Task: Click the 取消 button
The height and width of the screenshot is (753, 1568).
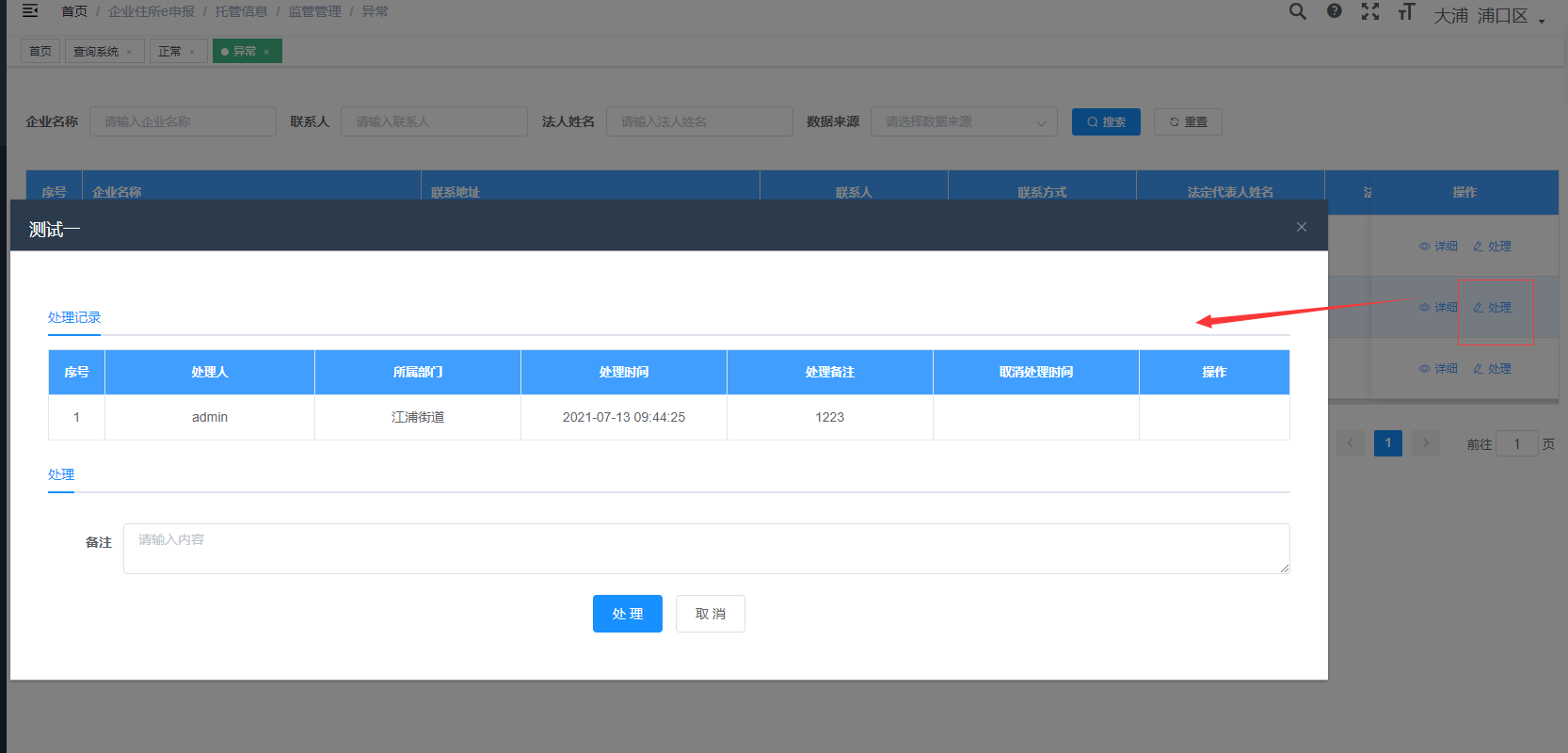Action: (x=711, y=614)
